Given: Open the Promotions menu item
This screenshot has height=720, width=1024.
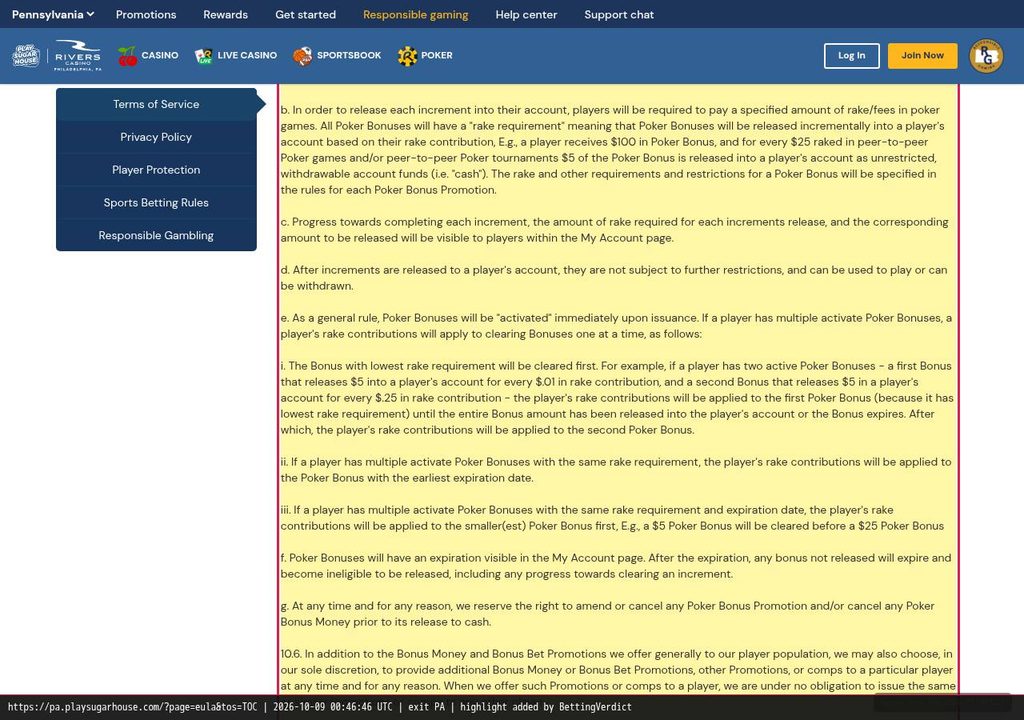Looking at the screenshot, I should coord(146,14).
